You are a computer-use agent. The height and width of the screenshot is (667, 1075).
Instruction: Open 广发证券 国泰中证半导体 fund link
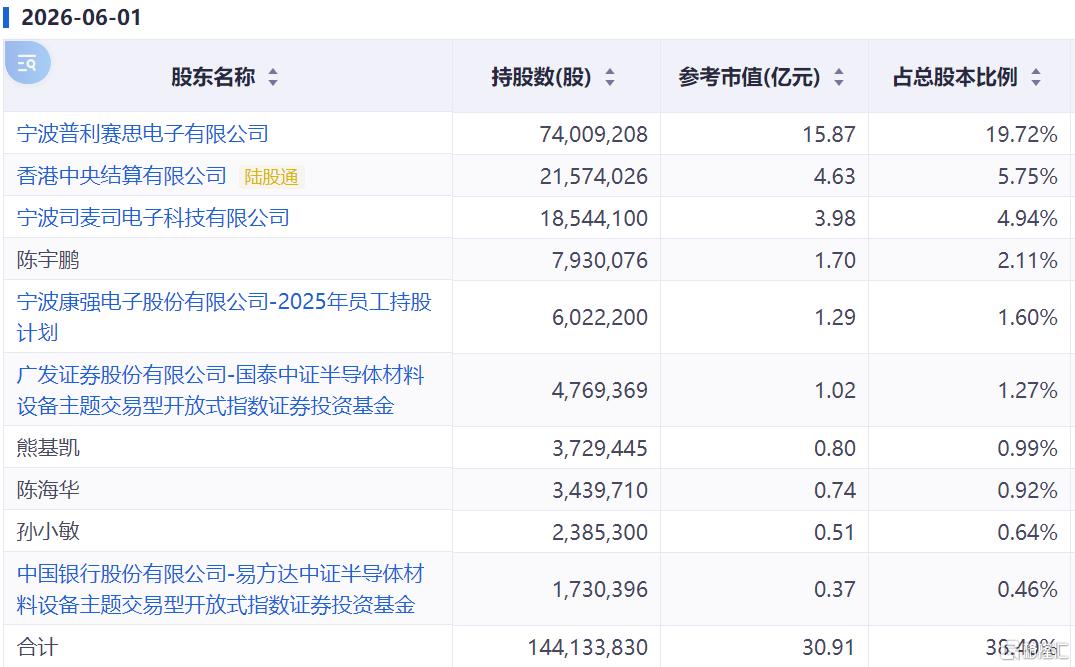pos(221,390)
